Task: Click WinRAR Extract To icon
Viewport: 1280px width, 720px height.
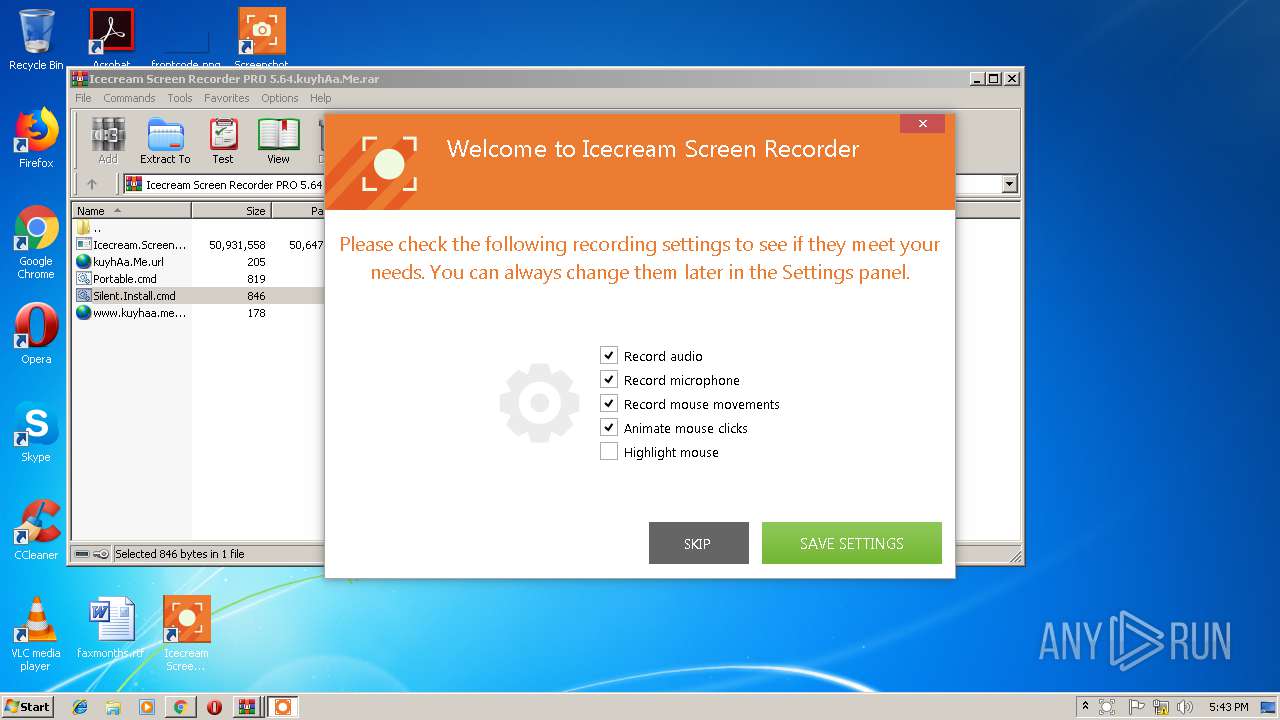Action: point(165,141)
